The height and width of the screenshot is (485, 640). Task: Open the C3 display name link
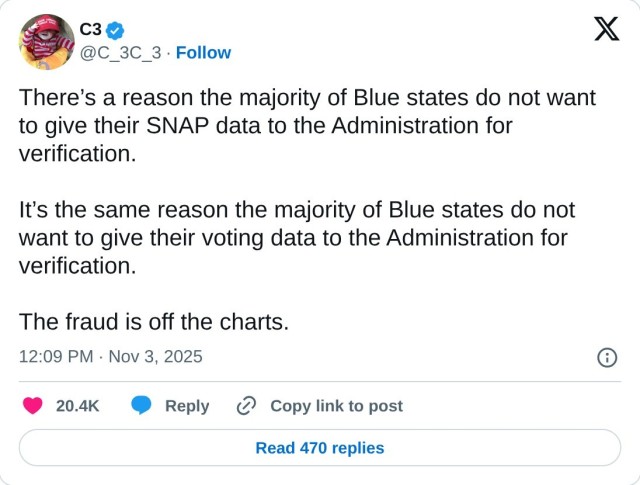90,31
